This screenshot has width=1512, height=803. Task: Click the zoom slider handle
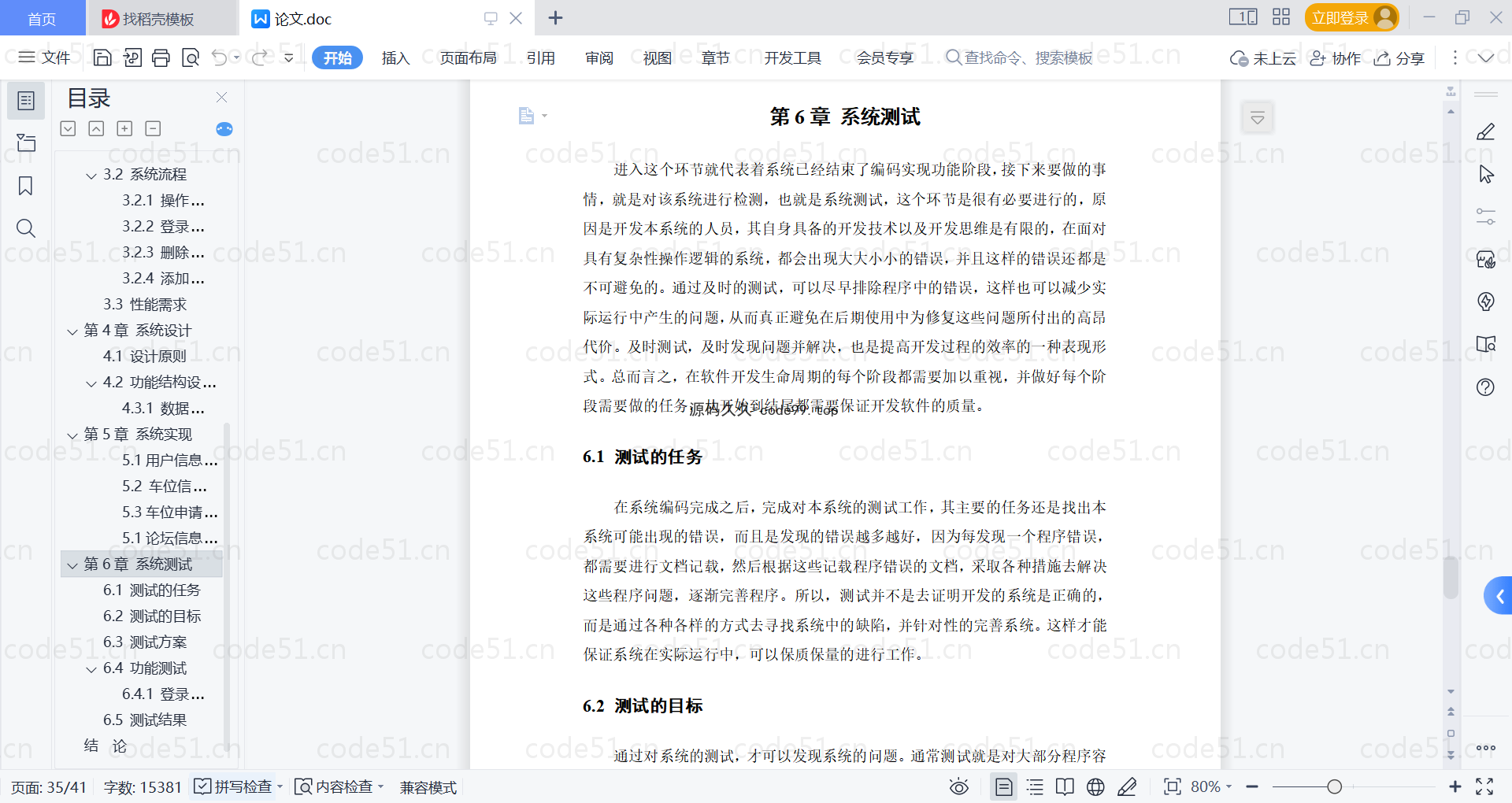click(1334, 786)
